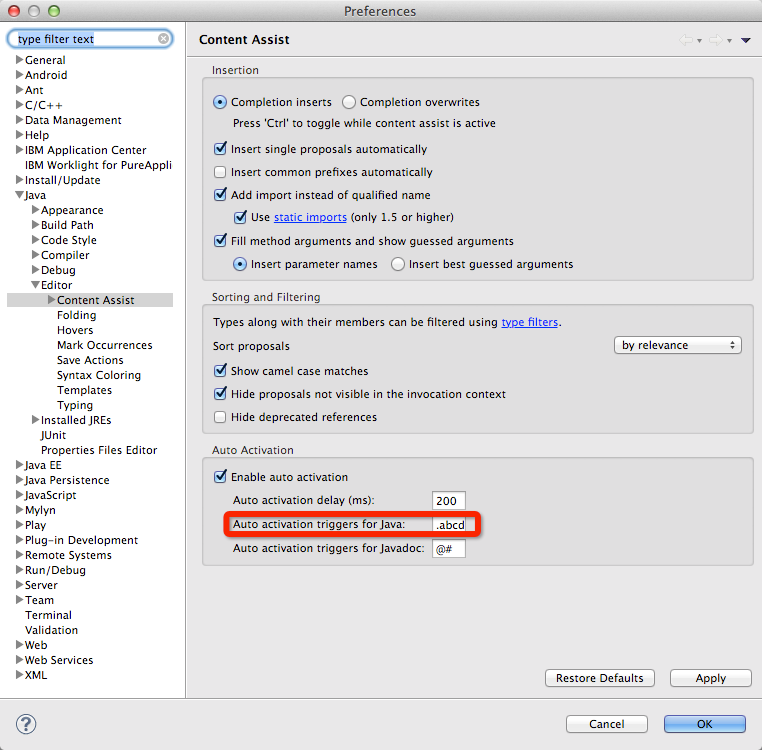Click the forward navigation arrow icon
Image resolution: width=762 pixels, height=750 pixels.
[x=715, y=40]
